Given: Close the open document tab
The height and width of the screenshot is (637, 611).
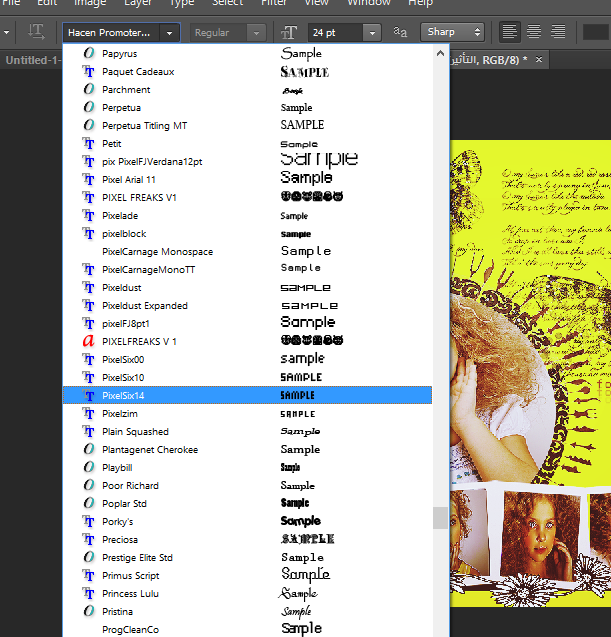Looking at the screenshot, I should click(541, 60).
